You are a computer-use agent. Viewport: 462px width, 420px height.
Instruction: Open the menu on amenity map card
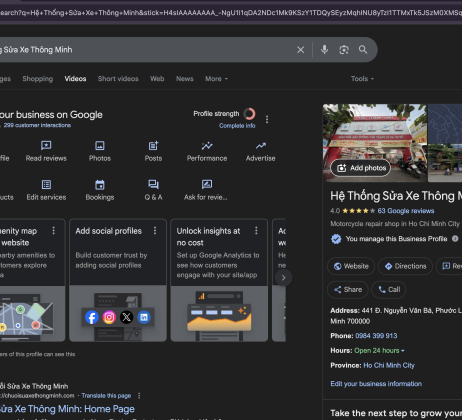tap(54, 230)
